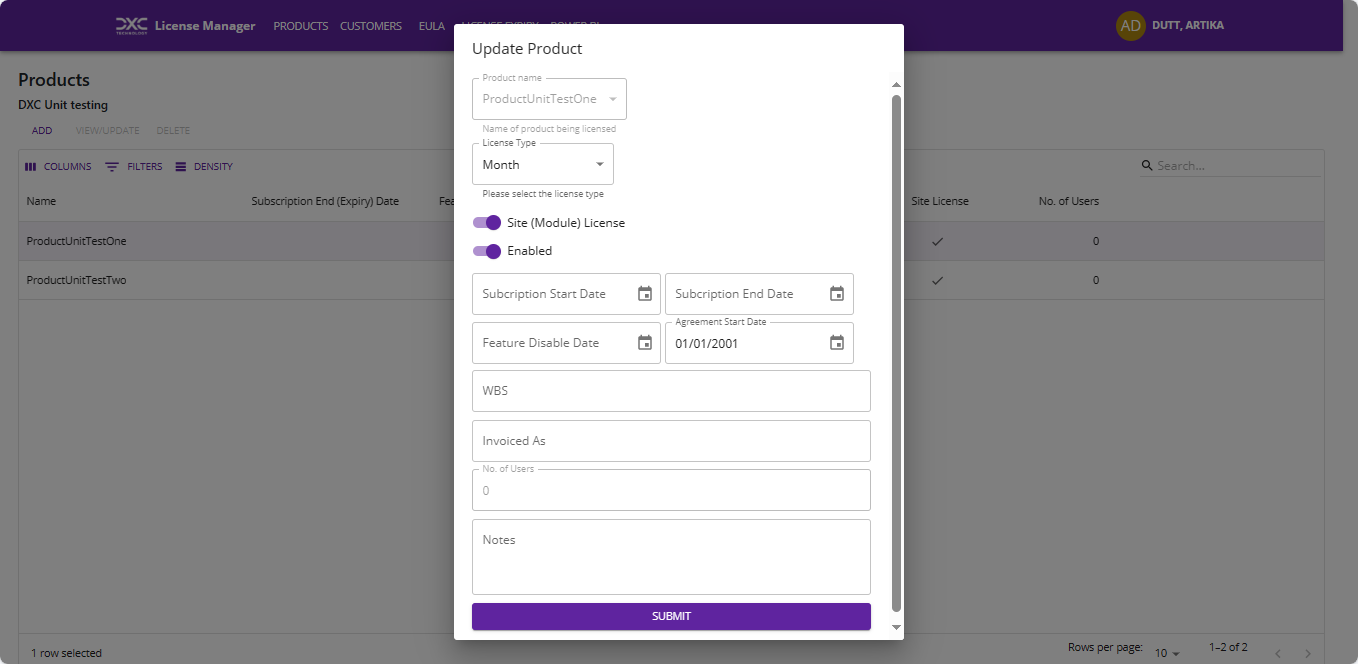This screenshot has width=1358, height=664.
Task: Open the Rows per page dropdown
Action: 1167,653
